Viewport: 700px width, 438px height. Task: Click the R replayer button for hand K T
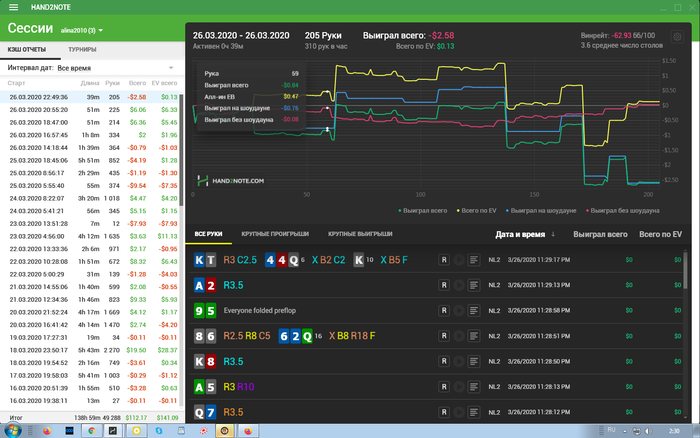(444, 260)
